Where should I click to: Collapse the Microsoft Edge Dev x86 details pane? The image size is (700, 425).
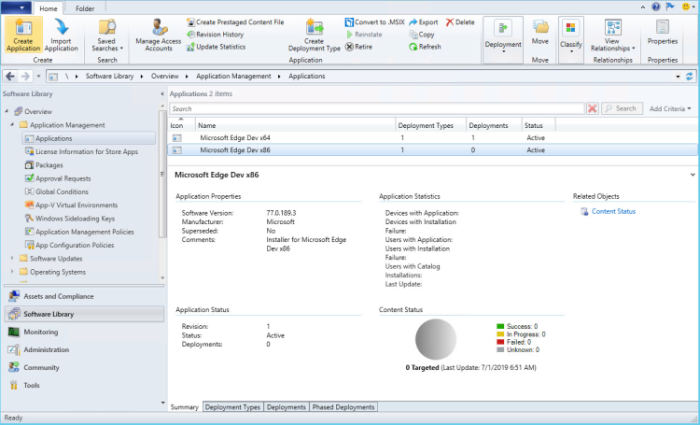[692, 175]
